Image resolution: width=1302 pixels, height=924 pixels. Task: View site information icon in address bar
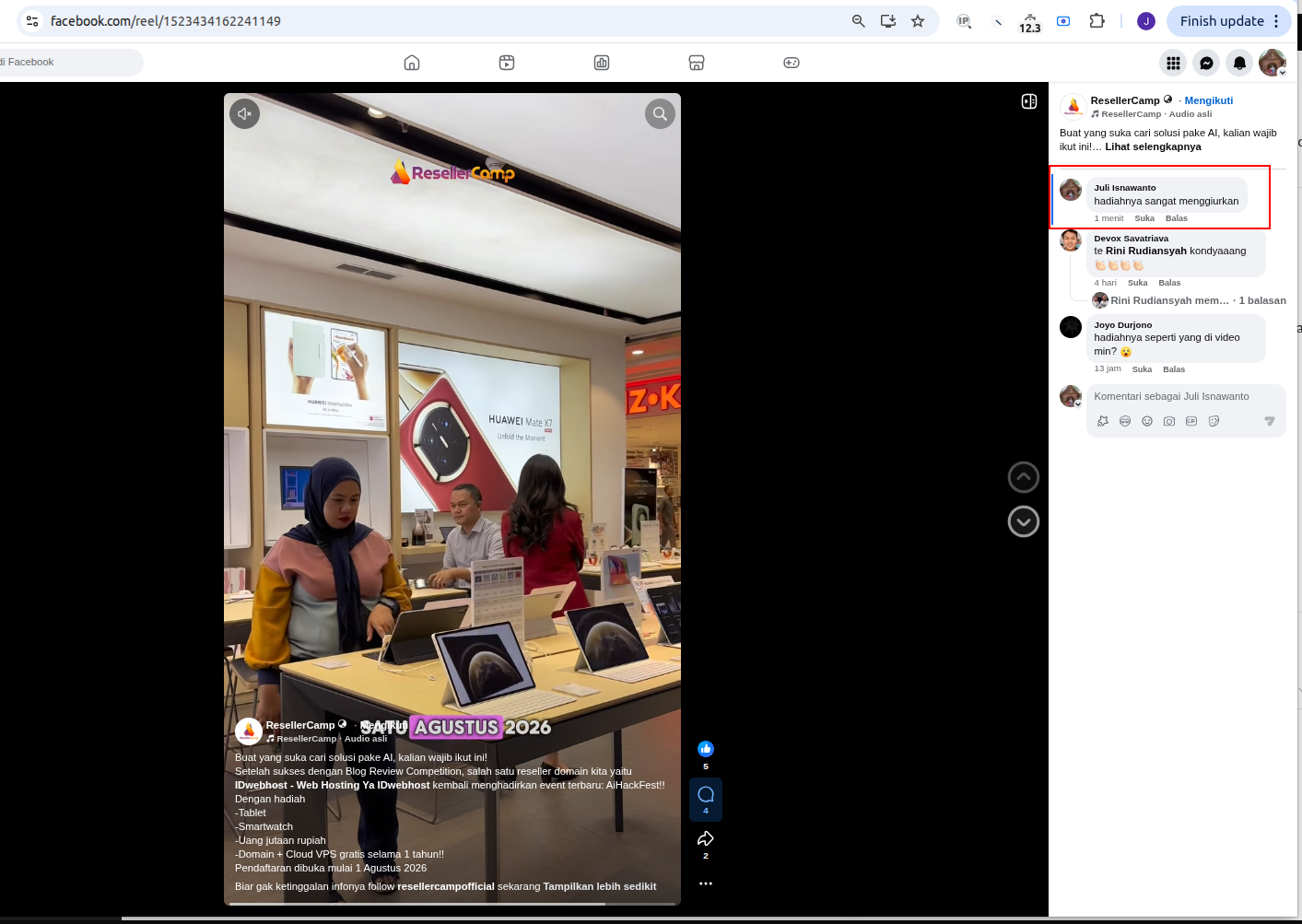tap(32, 21)
